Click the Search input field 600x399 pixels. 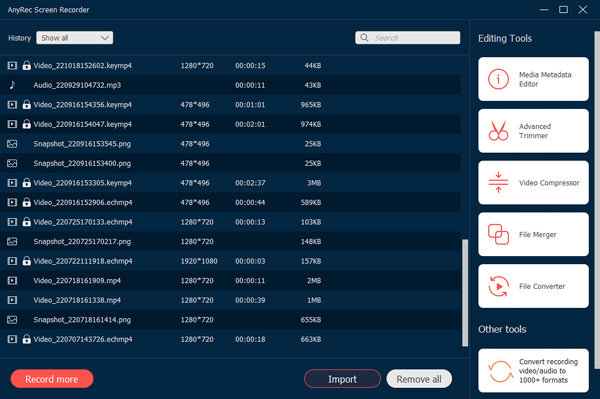(x=408, y=37)
